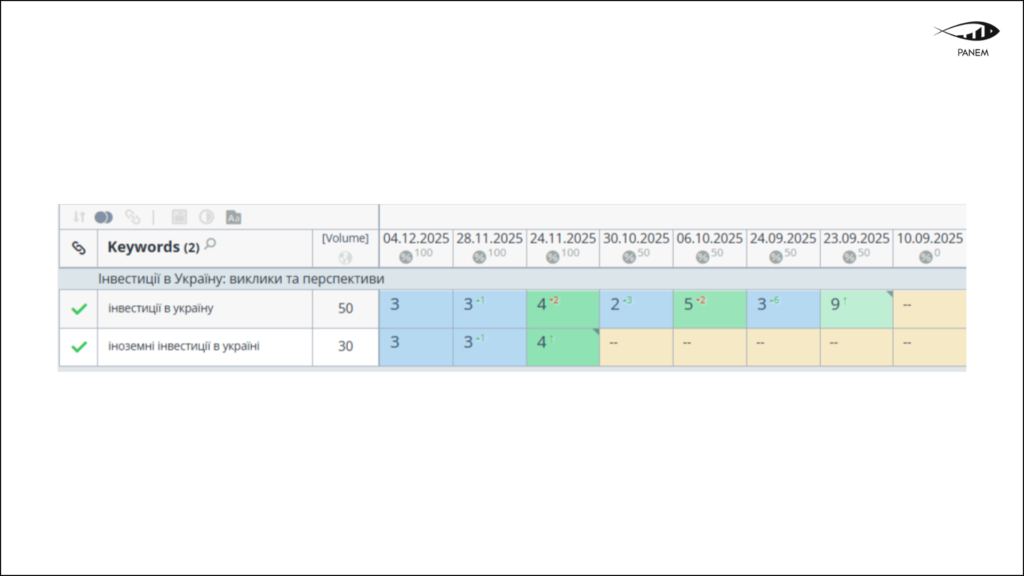The image size is (1024, 576).
Task: Select the overlapping circles comparison icon
Action: tap(104, 216)
